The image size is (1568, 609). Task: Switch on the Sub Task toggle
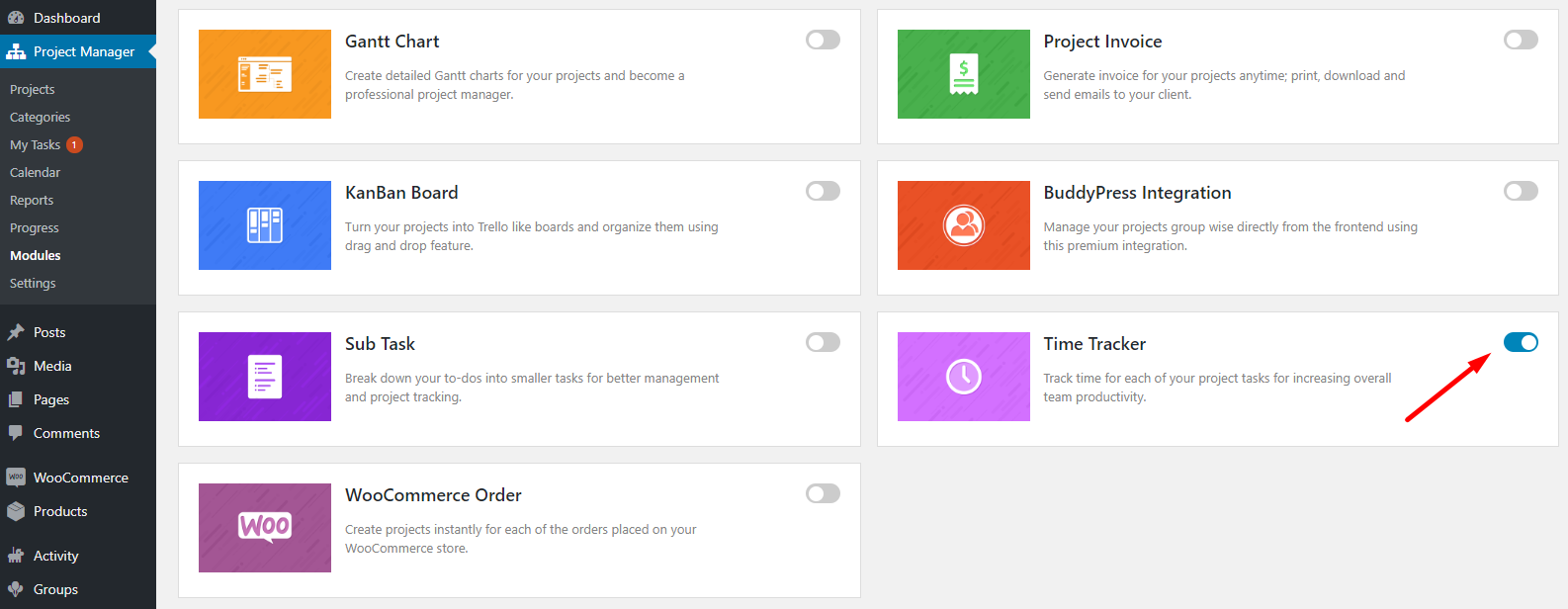pyautogui.click(x=823, y=342)
